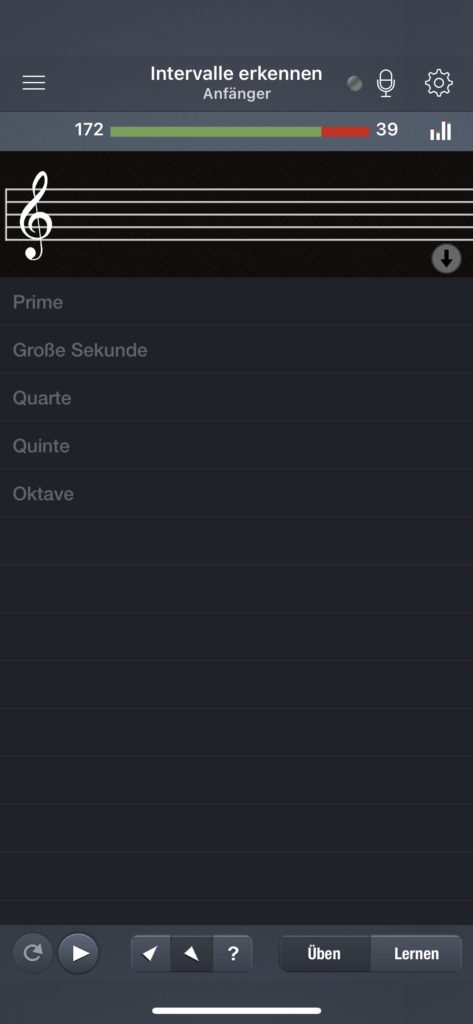Choose Quarte as the answer
473x1024 pixels.
pos(236,398)
